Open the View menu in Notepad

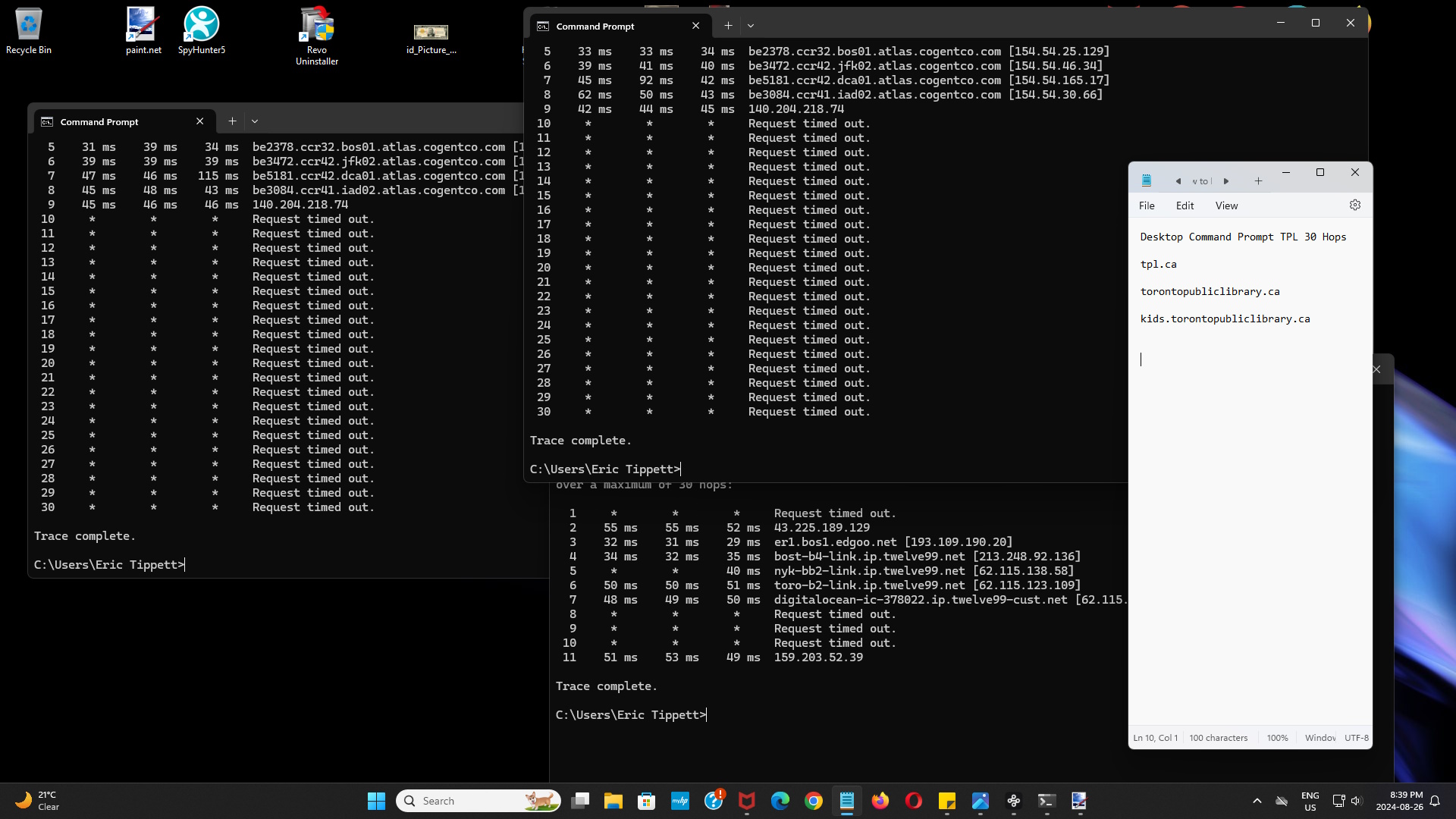click(1226, 206)
